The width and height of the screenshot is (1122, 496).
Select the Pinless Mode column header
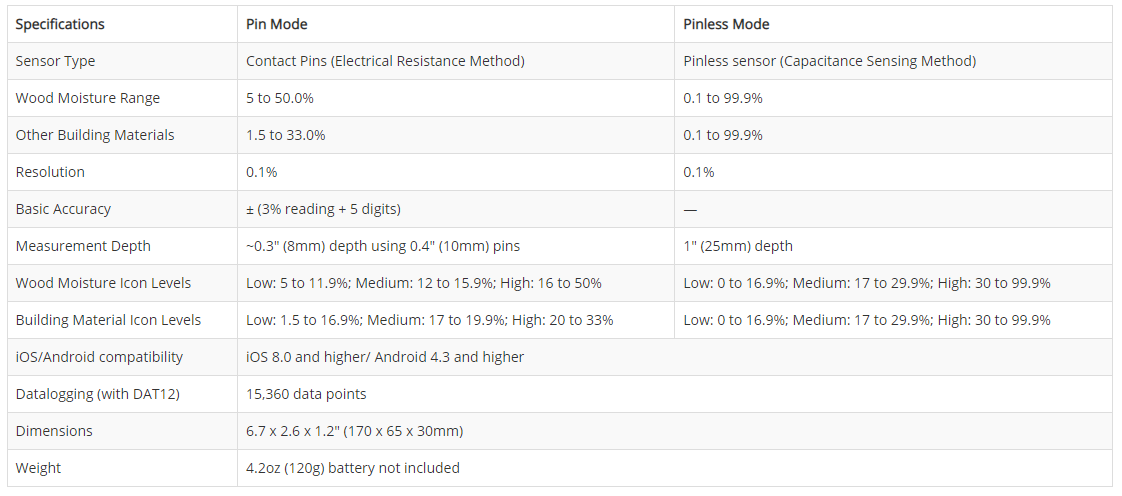726,24
